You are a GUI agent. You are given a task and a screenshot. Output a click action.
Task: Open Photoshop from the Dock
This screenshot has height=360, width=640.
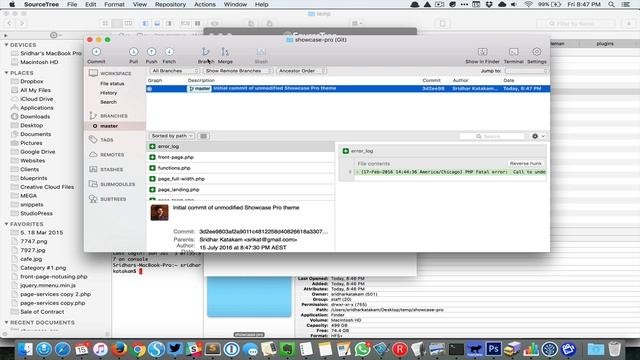coord(493,349)
